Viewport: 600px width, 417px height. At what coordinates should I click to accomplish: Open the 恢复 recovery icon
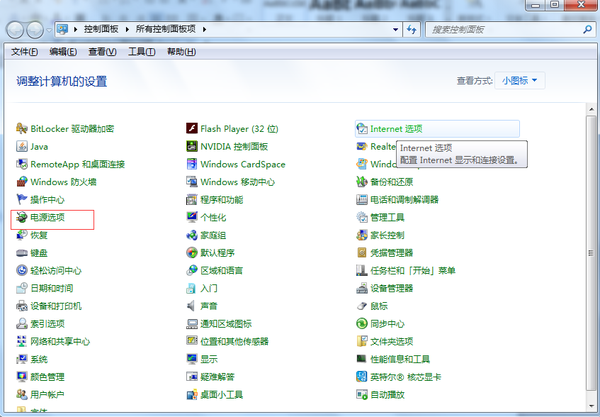coord(22,235)
